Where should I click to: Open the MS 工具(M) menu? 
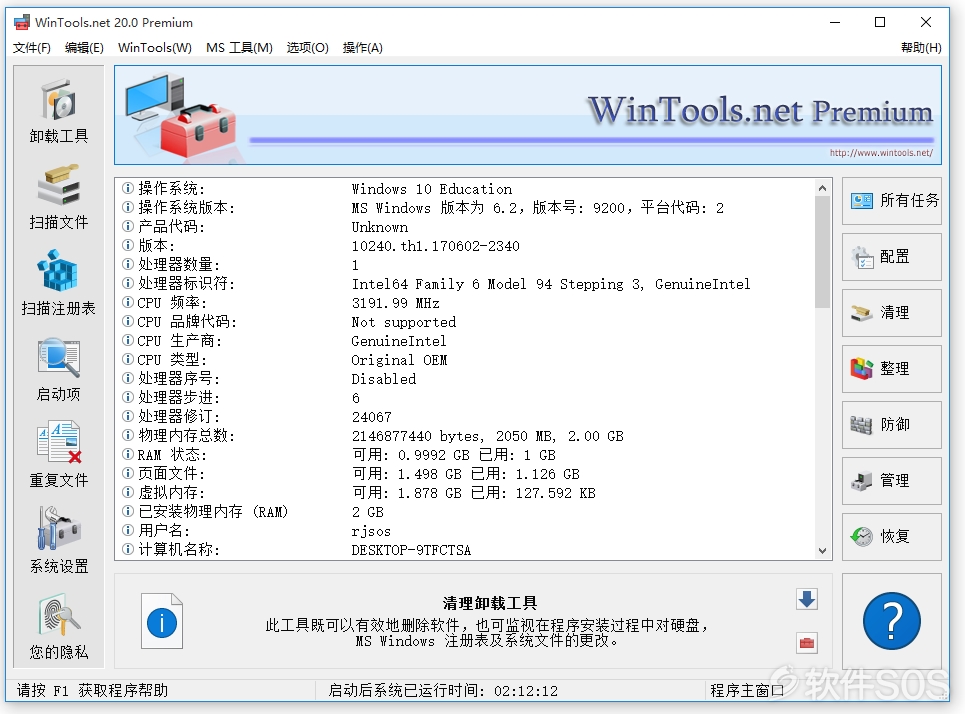[239, 47]
